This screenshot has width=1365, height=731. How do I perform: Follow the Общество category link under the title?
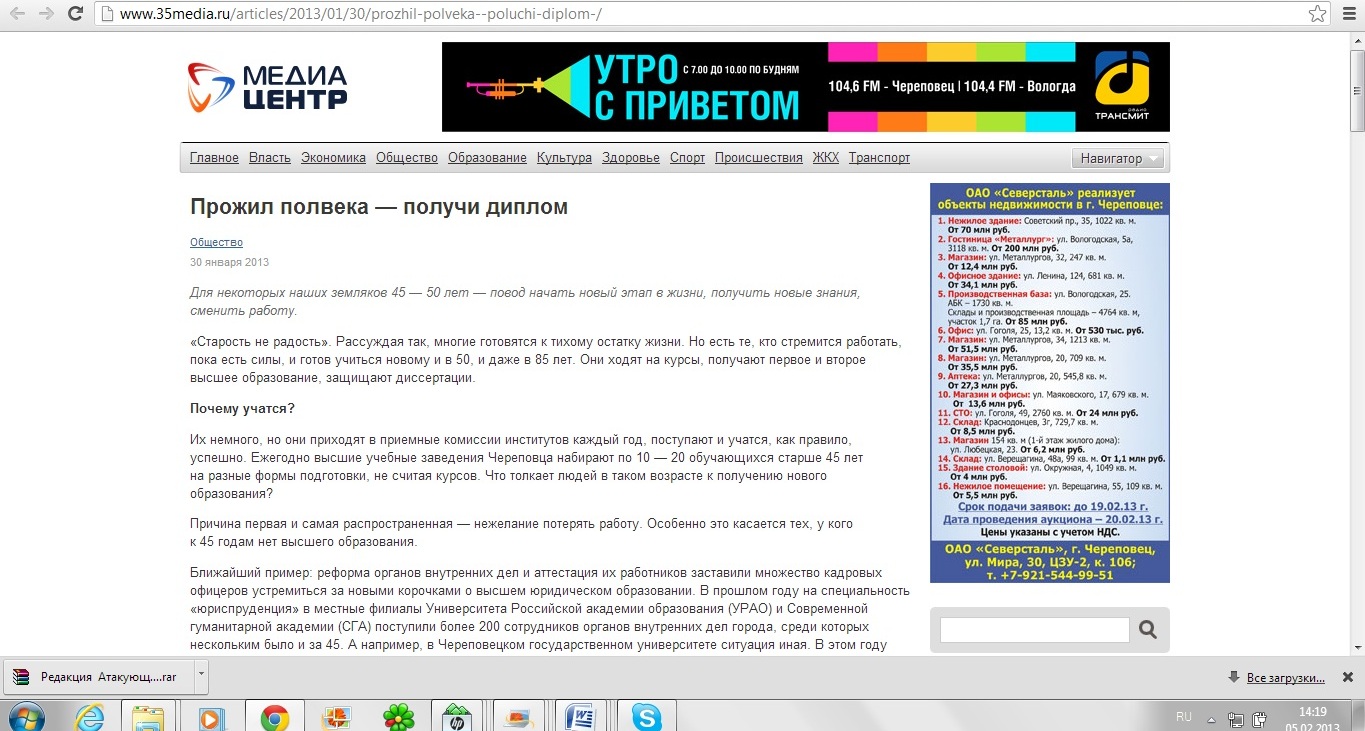click(x=216, y=243)
